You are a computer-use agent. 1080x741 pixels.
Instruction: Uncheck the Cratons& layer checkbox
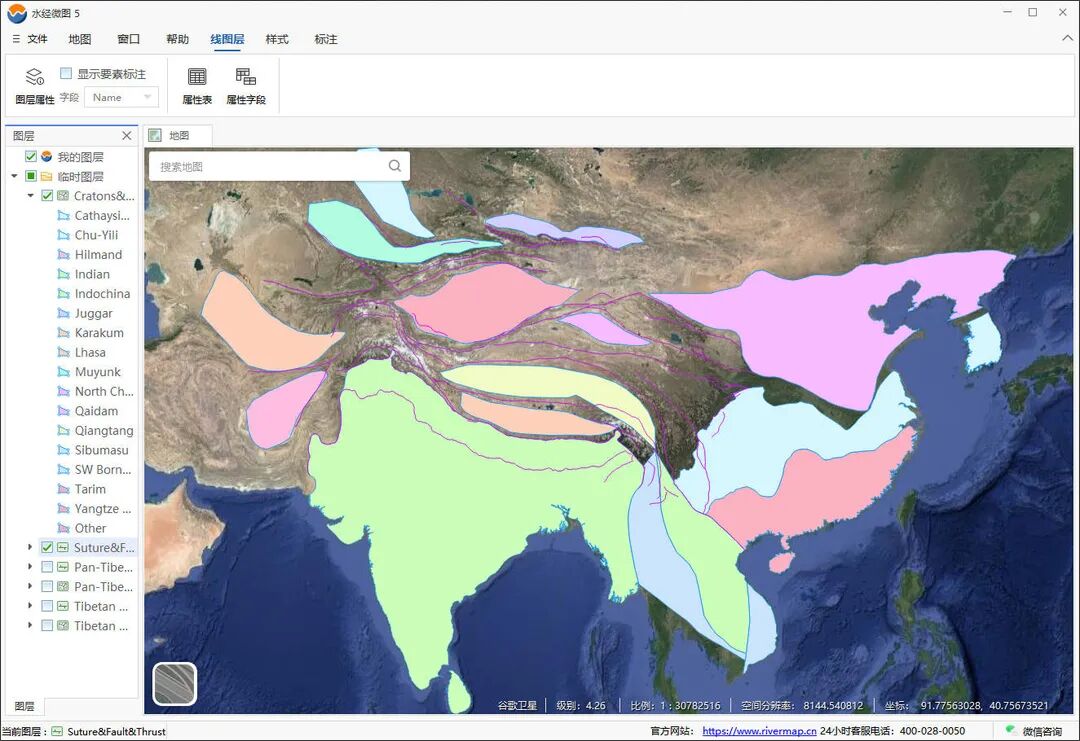(x=47, y=196)
